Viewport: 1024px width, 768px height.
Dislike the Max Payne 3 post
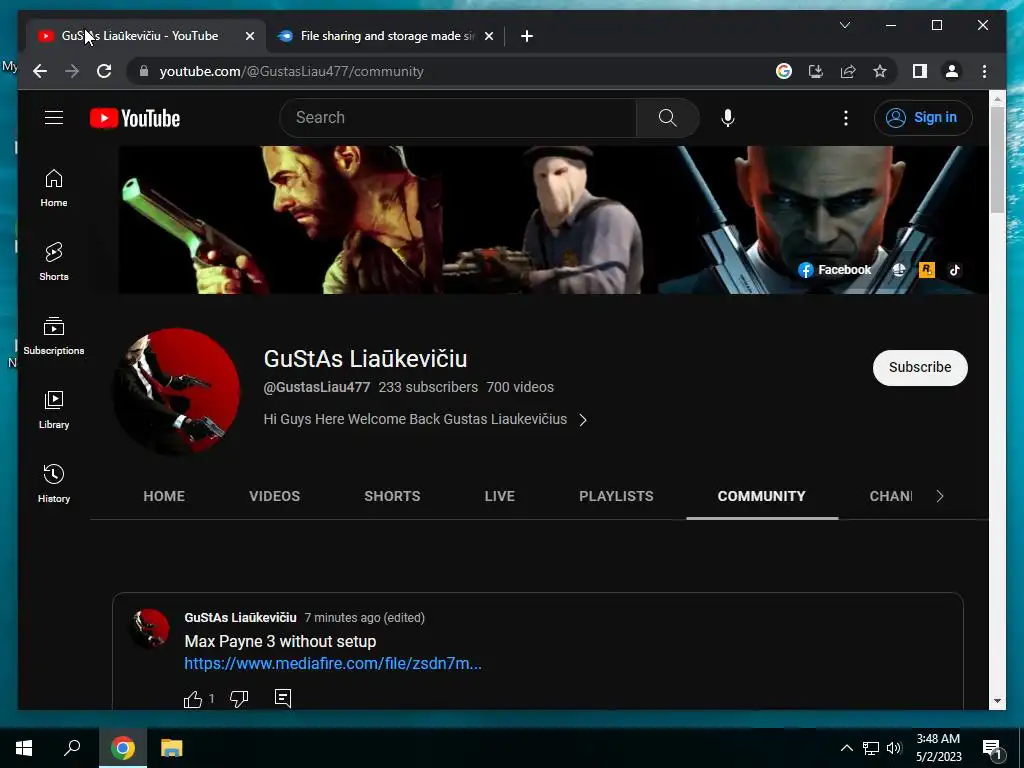(239, 699)
